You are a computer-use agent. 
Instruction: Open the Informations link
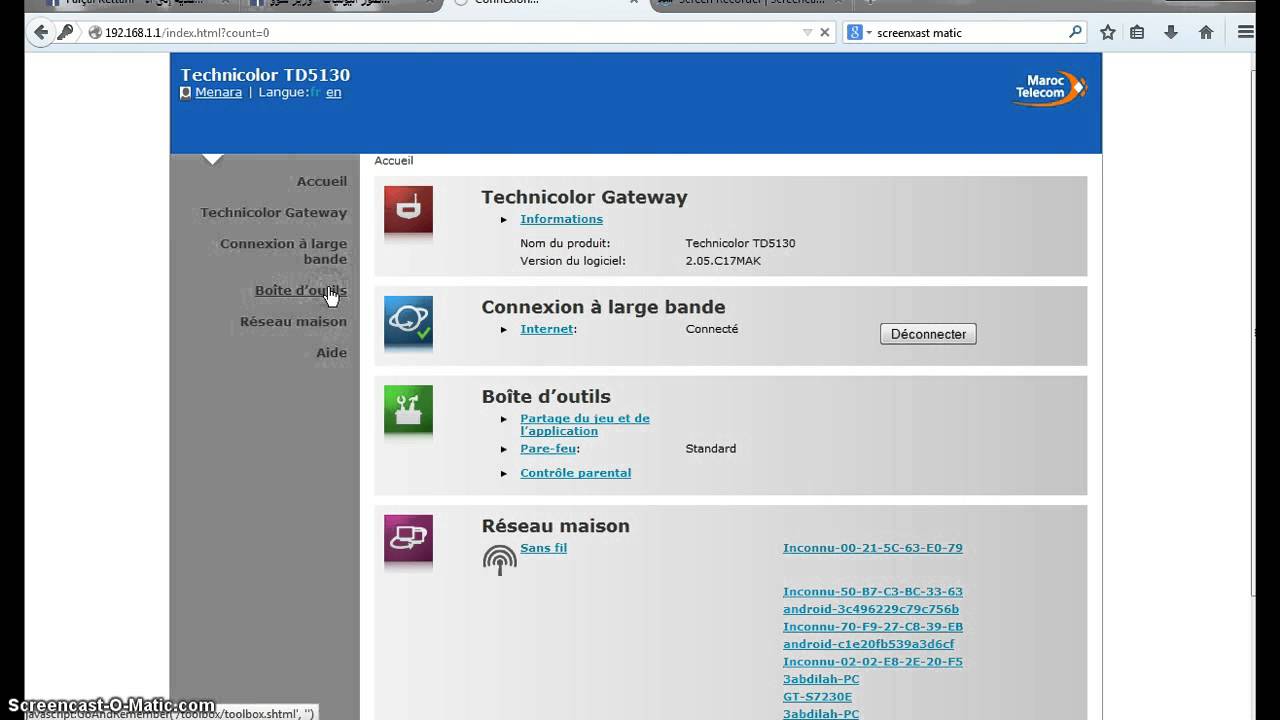point(561,219)
